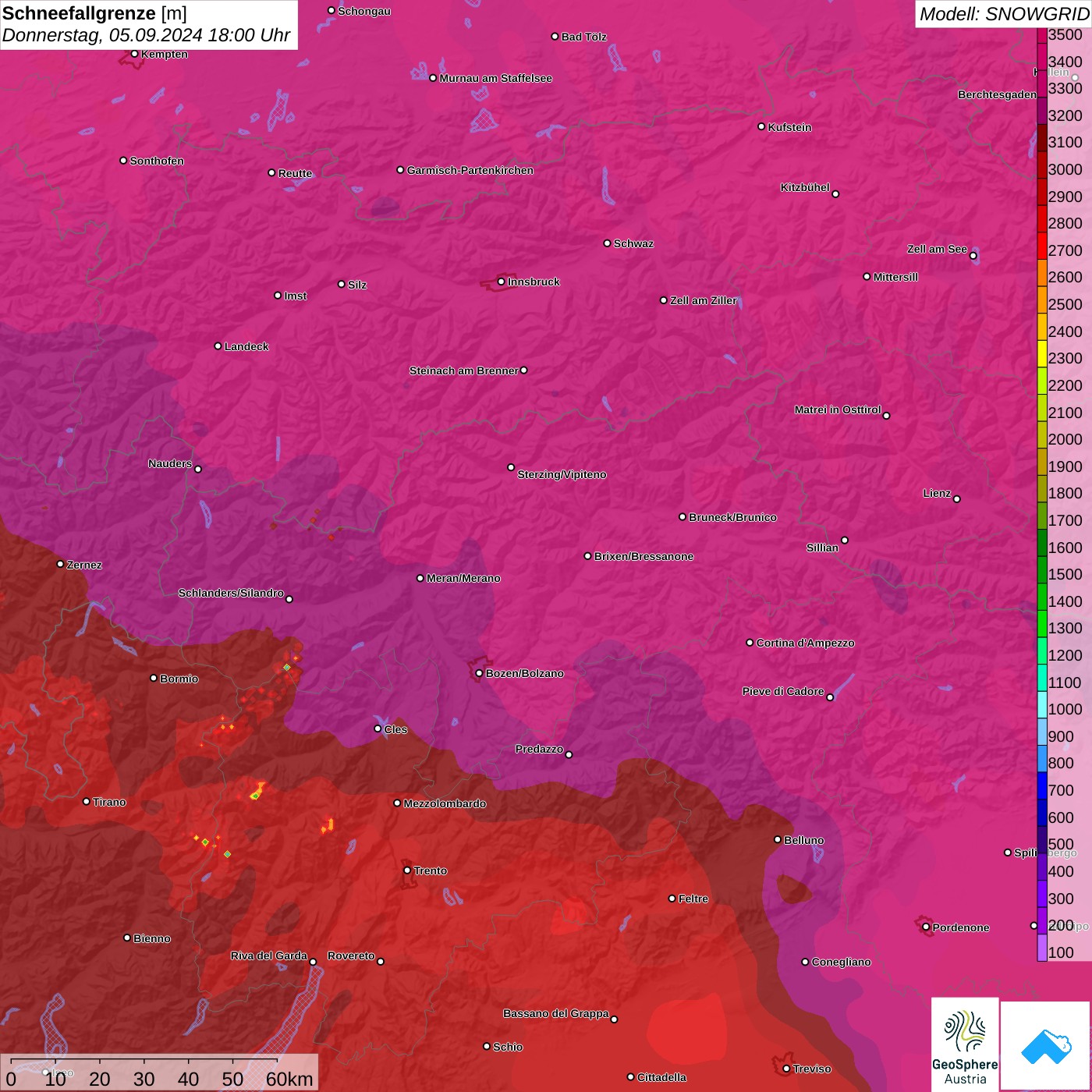The image size is (1092, 1092).
Task: Click the Matrei in Osttirol label
Action: tap(838, 409)
